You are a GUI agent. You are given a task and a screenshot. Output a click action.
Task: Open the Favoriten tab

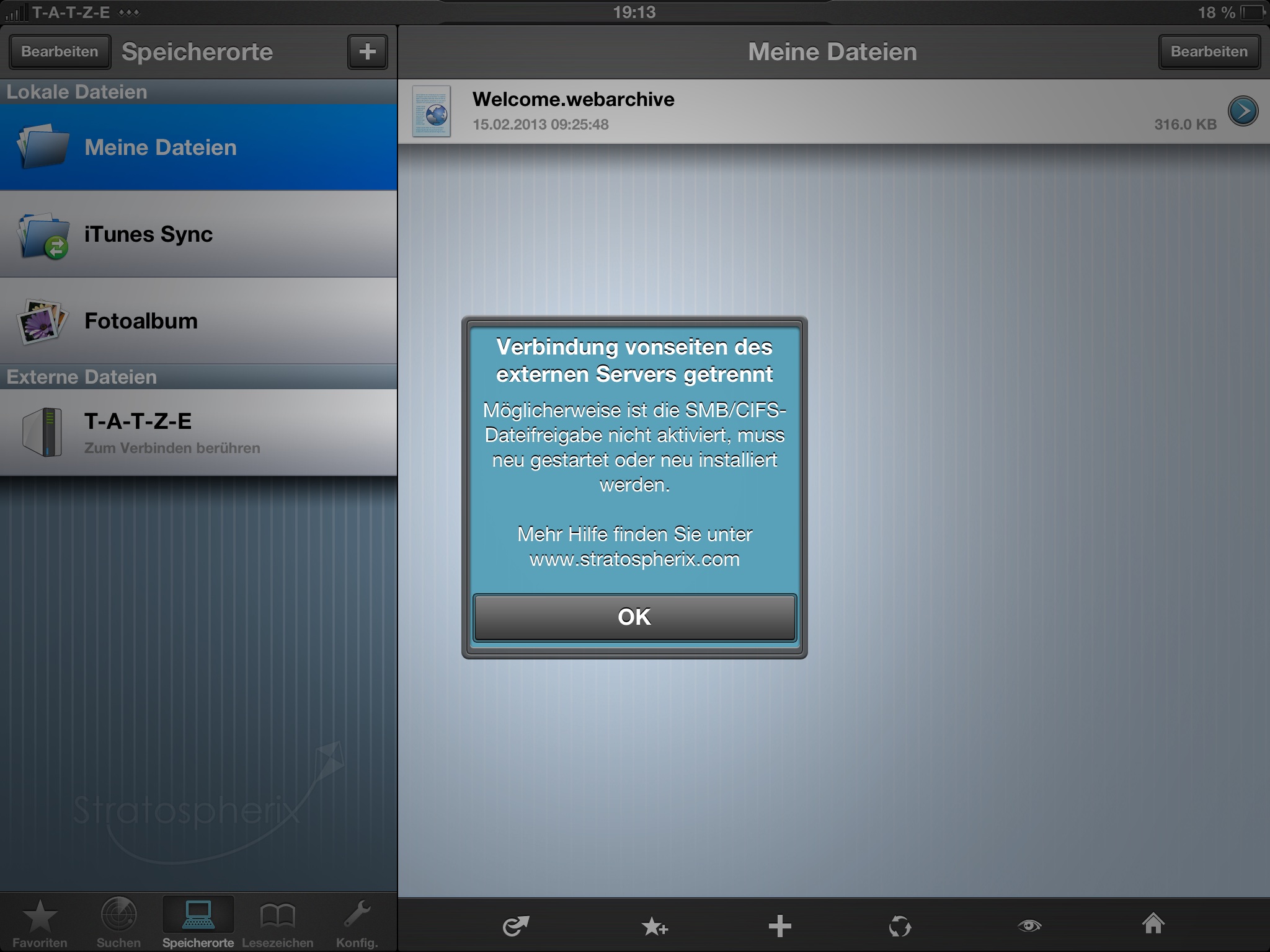40,923
